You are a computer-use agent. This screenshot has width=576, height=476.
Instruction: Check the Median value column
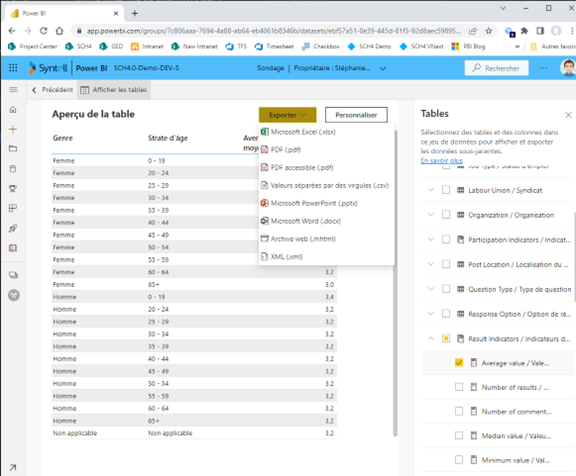(459, 436)
